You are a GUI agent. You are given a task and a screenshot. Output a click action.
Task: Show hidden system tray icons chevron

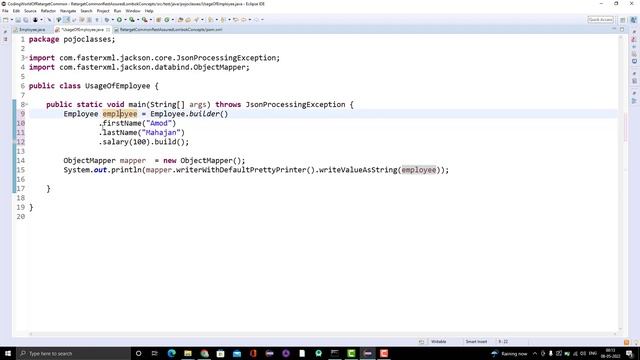coord(535,353)
